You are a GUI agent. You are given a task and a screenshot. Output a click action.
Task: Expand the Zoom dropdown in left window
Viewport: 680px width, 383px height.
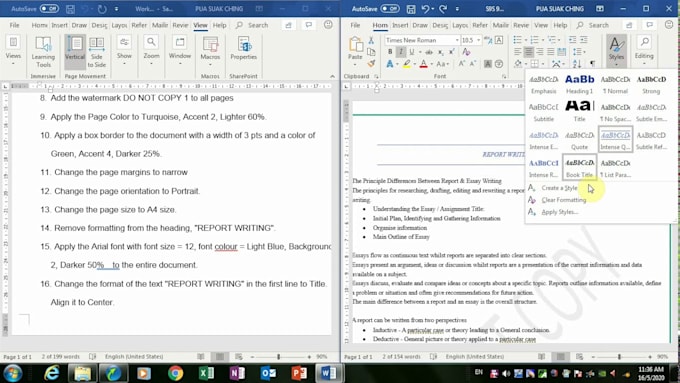(151, 51)
